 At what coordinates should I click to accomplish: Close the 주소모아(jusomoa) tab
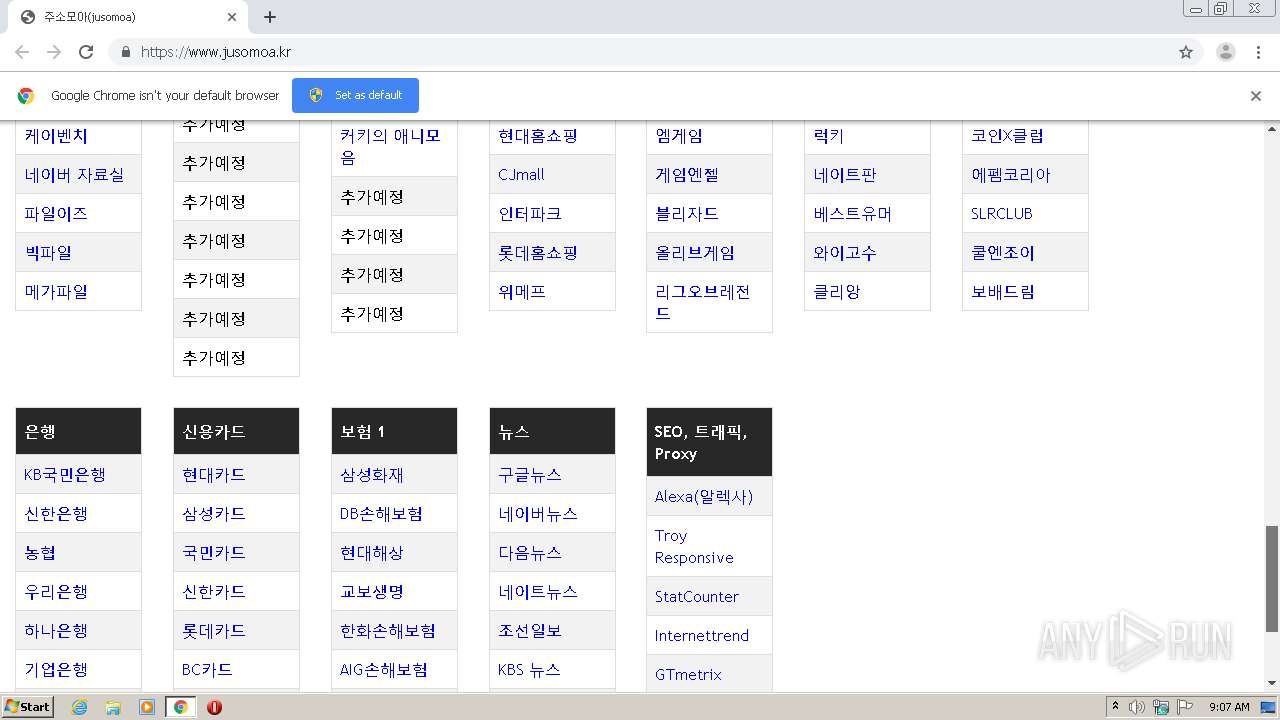(232, 17)
